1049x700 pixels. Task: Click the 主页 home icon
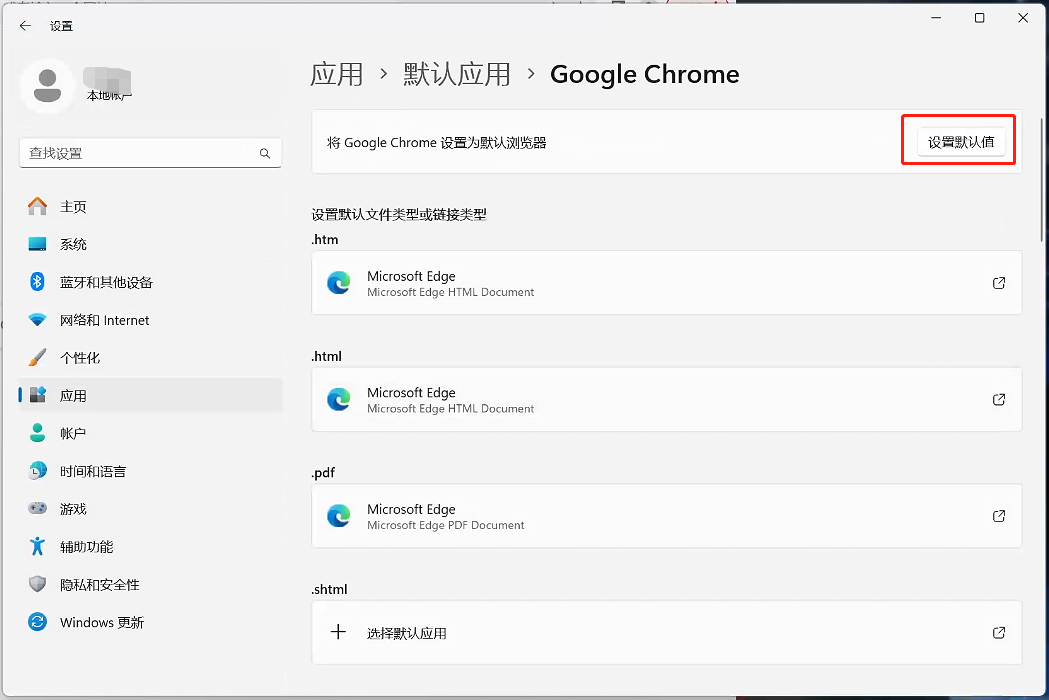pos(37,206)
